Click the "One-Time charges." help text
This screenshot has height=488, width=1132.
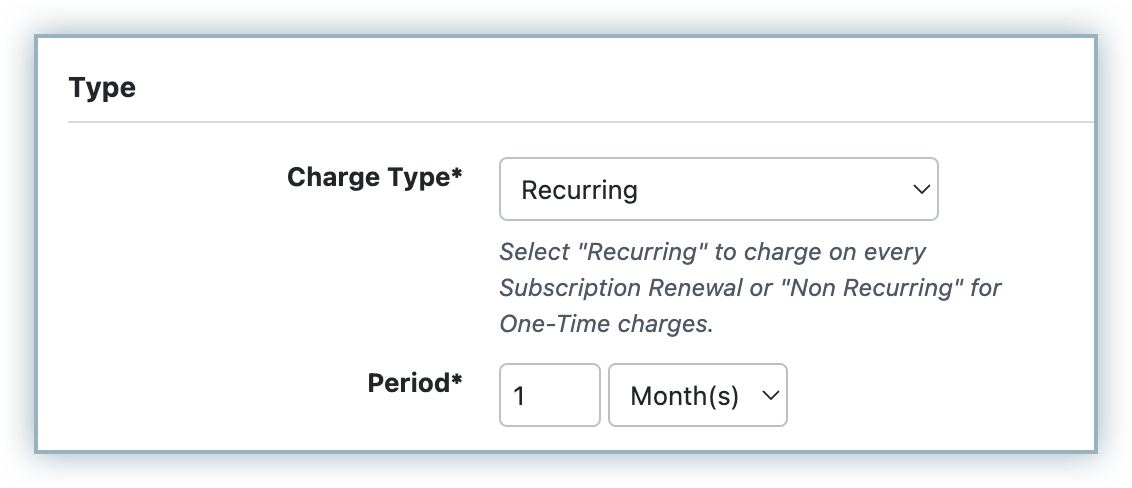pos(606,324)
